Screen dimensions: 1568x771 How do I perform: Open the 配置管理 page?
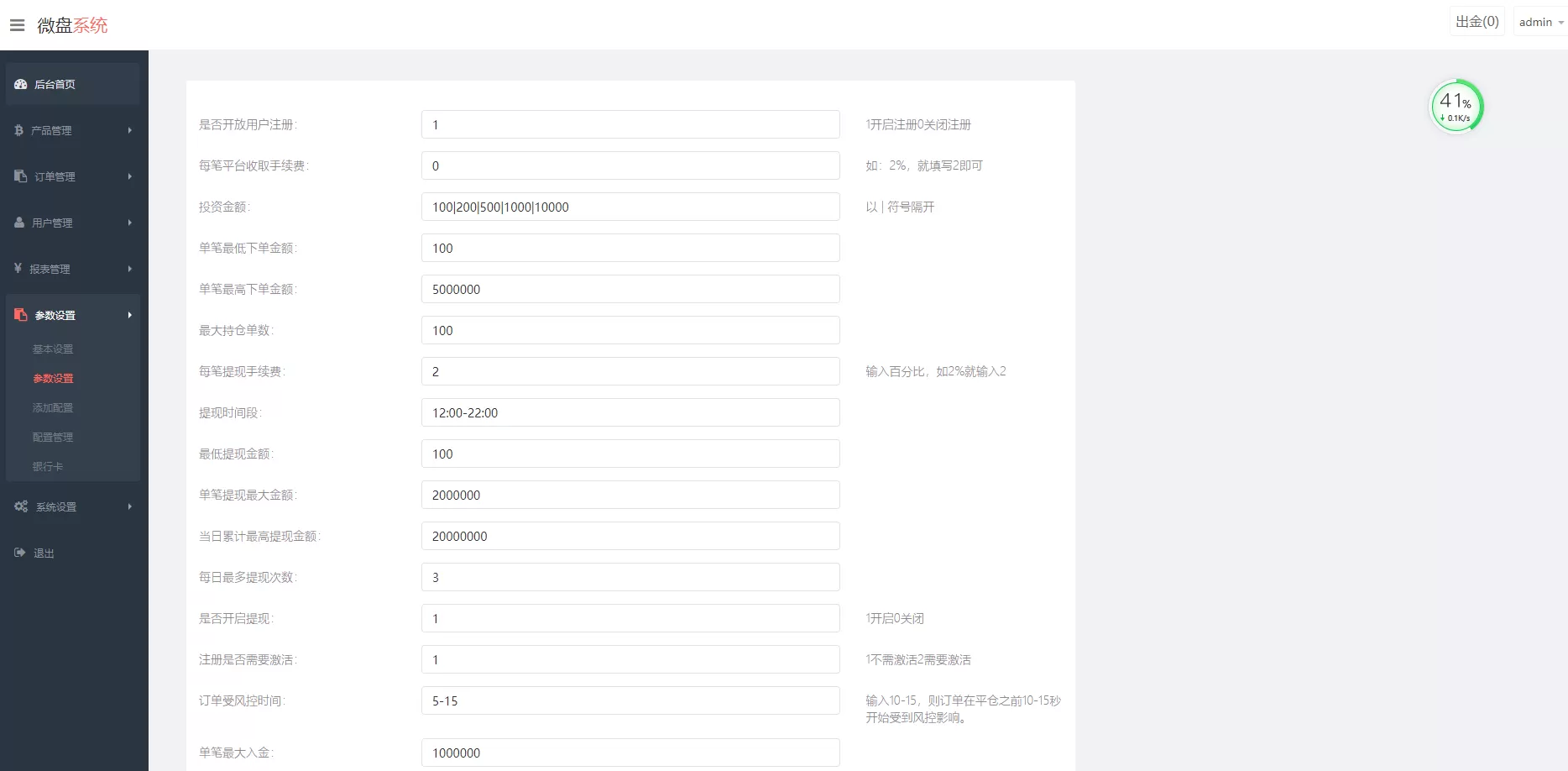click(53, 437)
